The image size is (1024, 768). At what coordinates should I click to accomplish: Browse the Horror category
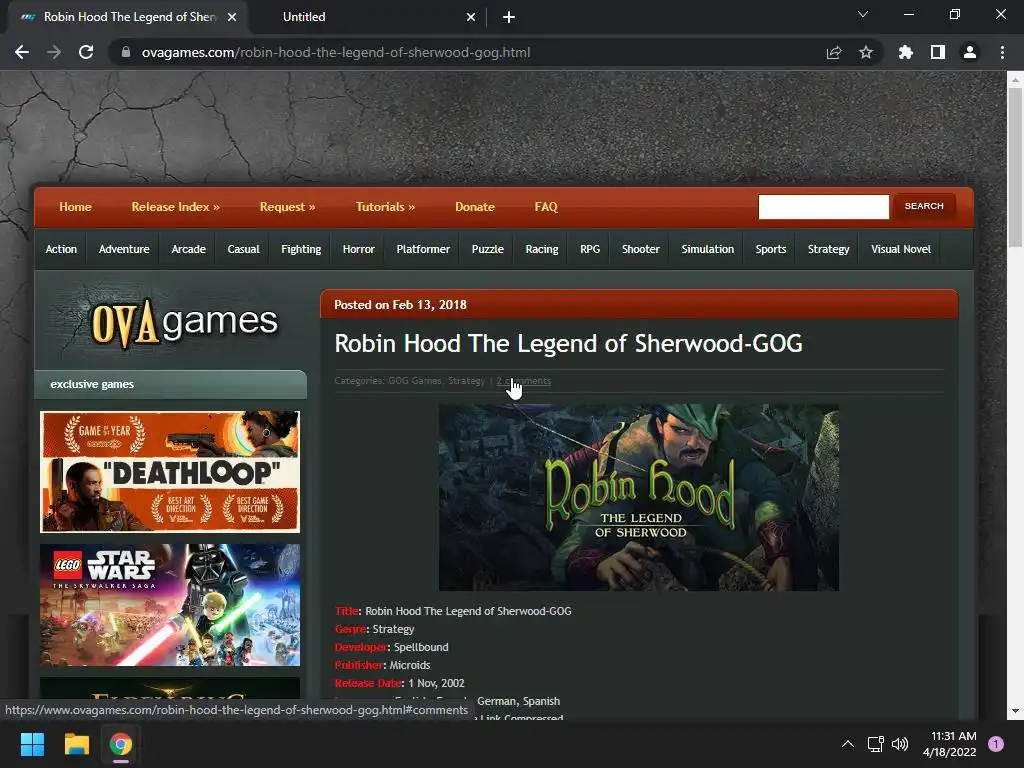point(359,249)
